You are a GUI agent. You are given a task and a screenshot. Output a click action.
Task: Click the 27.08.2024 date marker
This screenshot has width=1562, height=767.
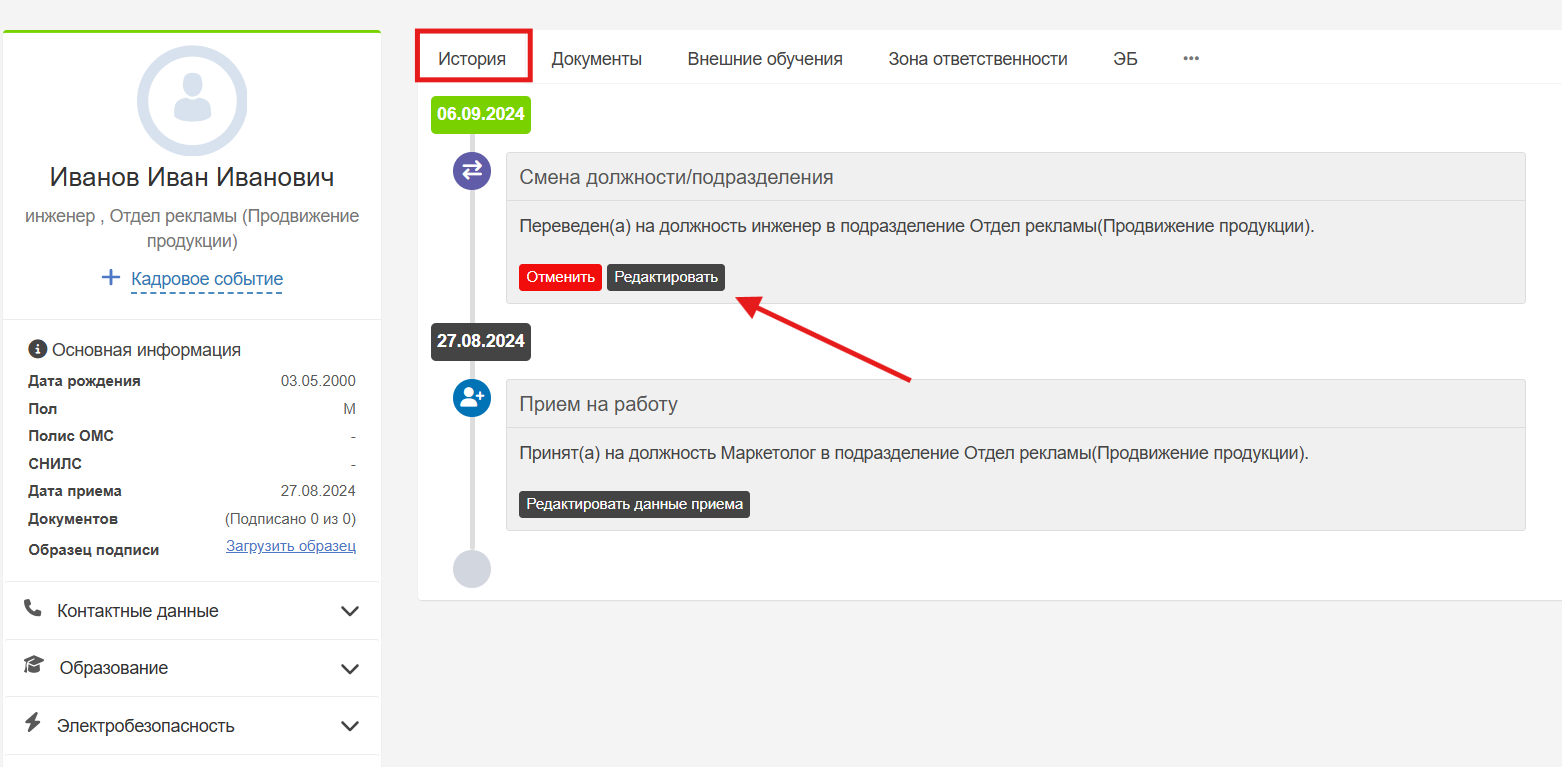(x=481, y=341)
